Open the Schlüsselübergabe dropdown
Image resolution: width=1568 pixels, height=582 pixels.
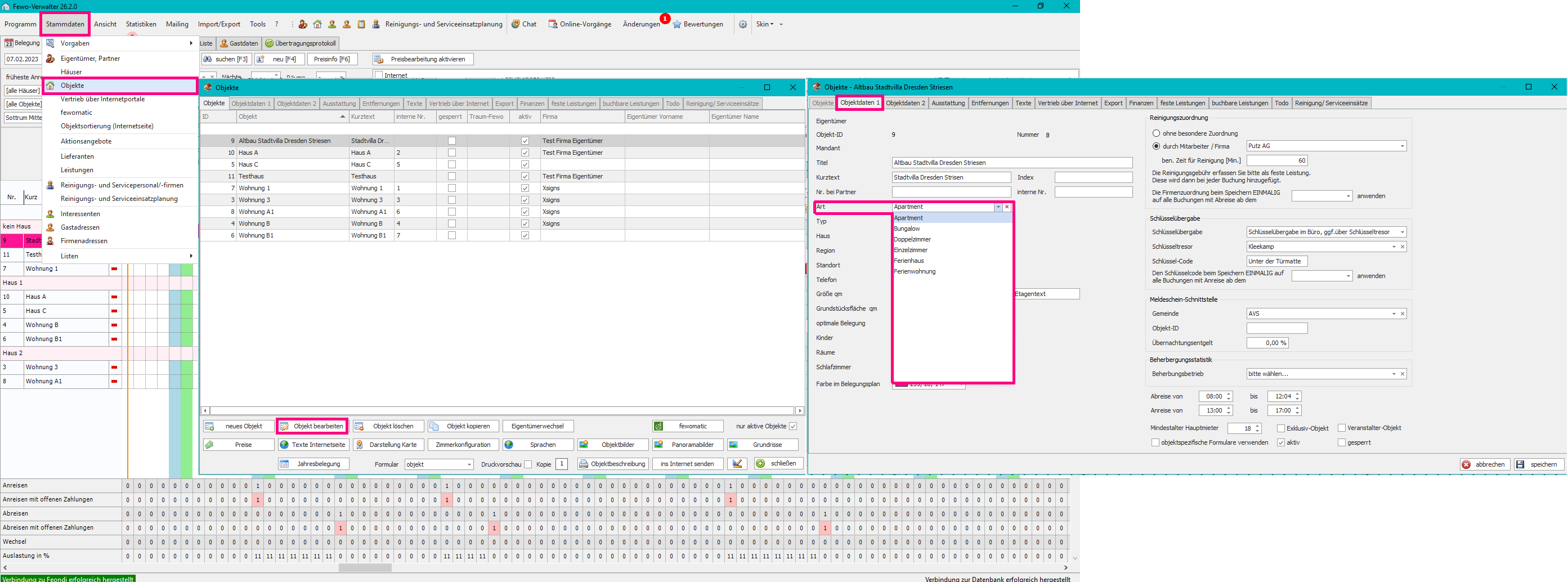1402,232
